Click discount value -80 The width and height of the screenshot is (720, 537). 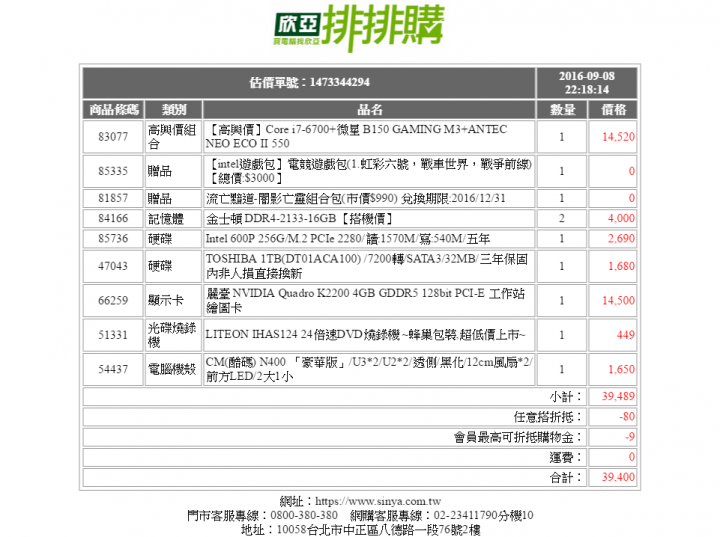[x=627, y=417]
